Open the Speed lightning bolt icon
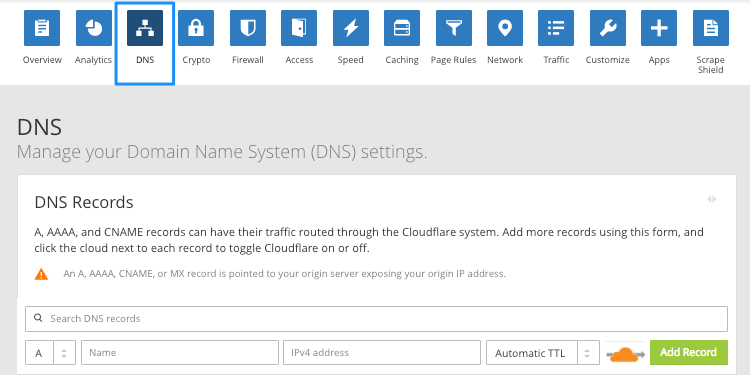Screen dimensions: 750x375 tap(351, 28)
